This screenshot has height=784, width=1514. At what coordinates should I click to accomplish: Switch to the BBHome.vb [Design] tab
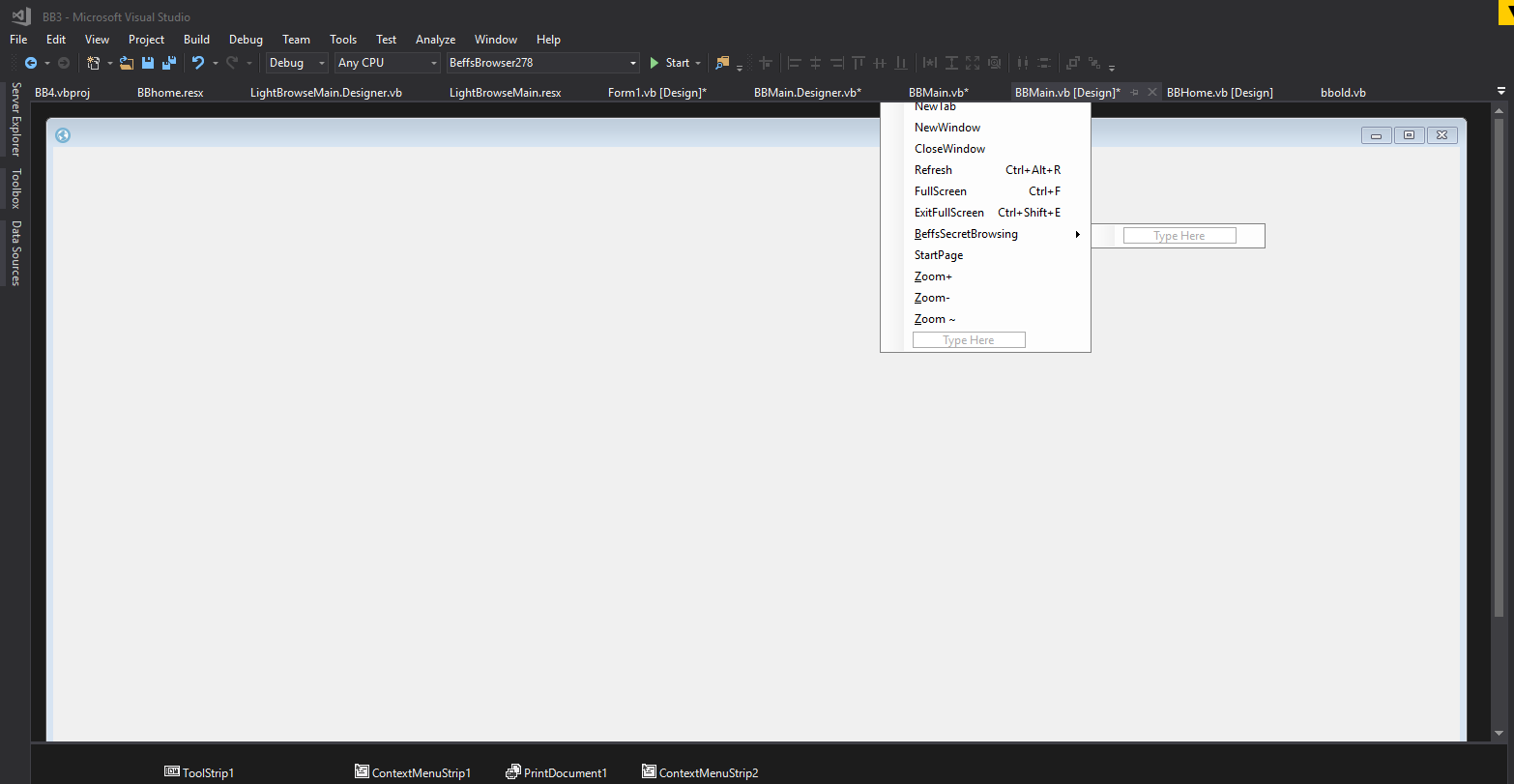point(1220,93)
